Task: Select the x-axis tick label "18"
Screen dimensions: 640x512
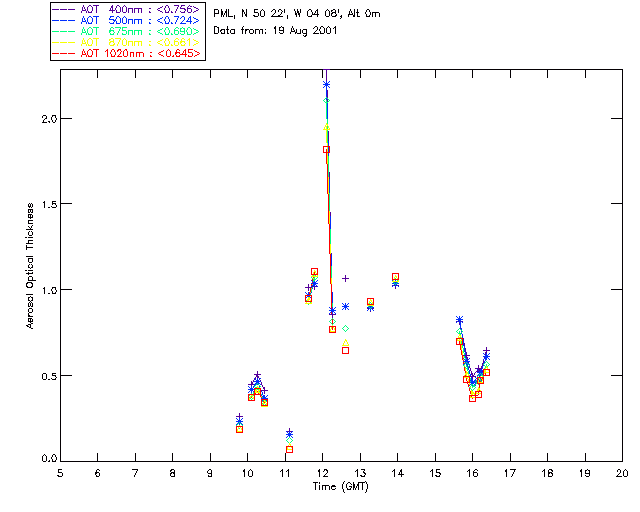Action: [x=548, y=473]
